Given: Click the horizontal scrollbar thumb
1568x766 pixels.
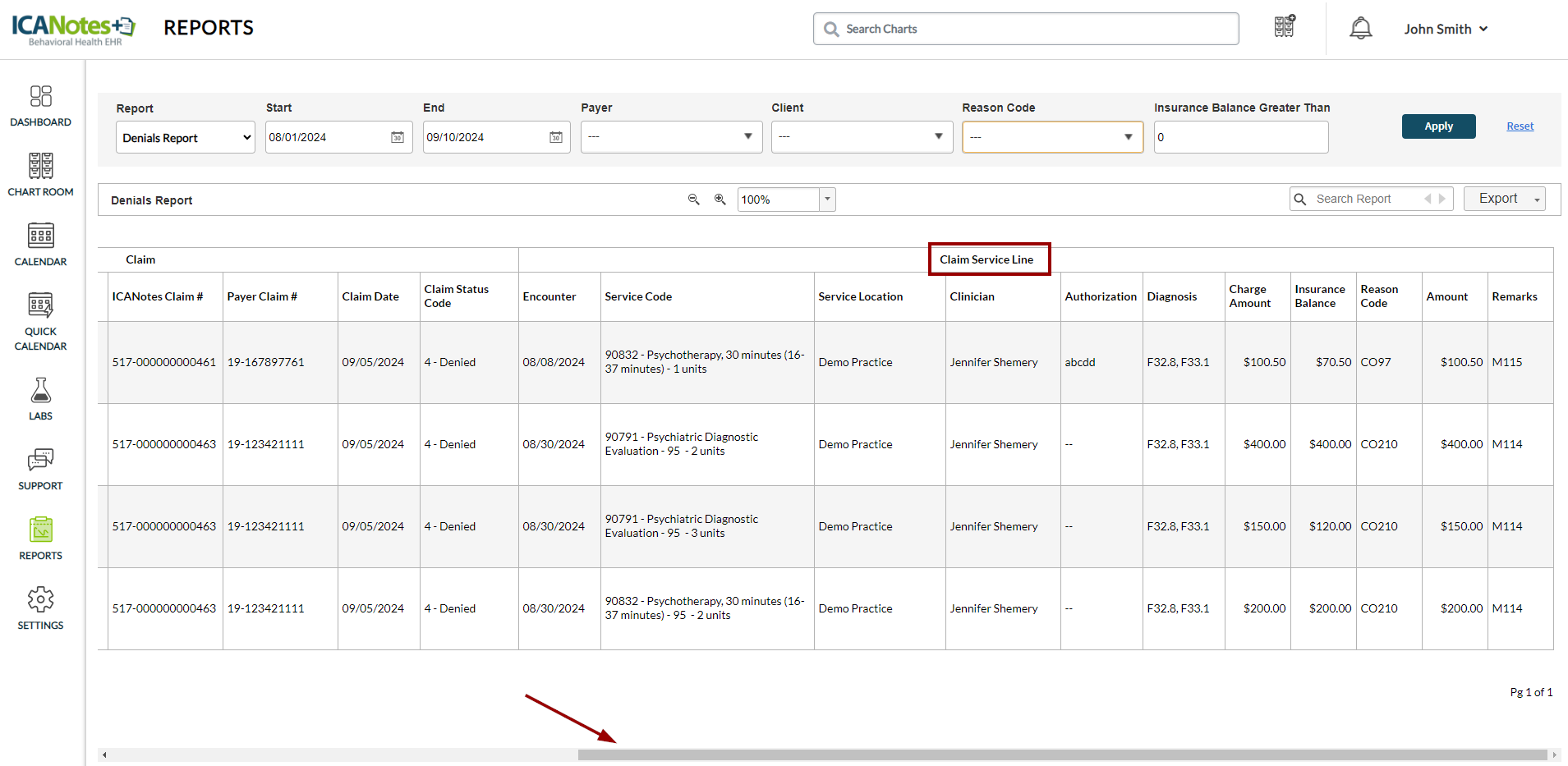Looking at the screenshot, I should (1061, 755).
